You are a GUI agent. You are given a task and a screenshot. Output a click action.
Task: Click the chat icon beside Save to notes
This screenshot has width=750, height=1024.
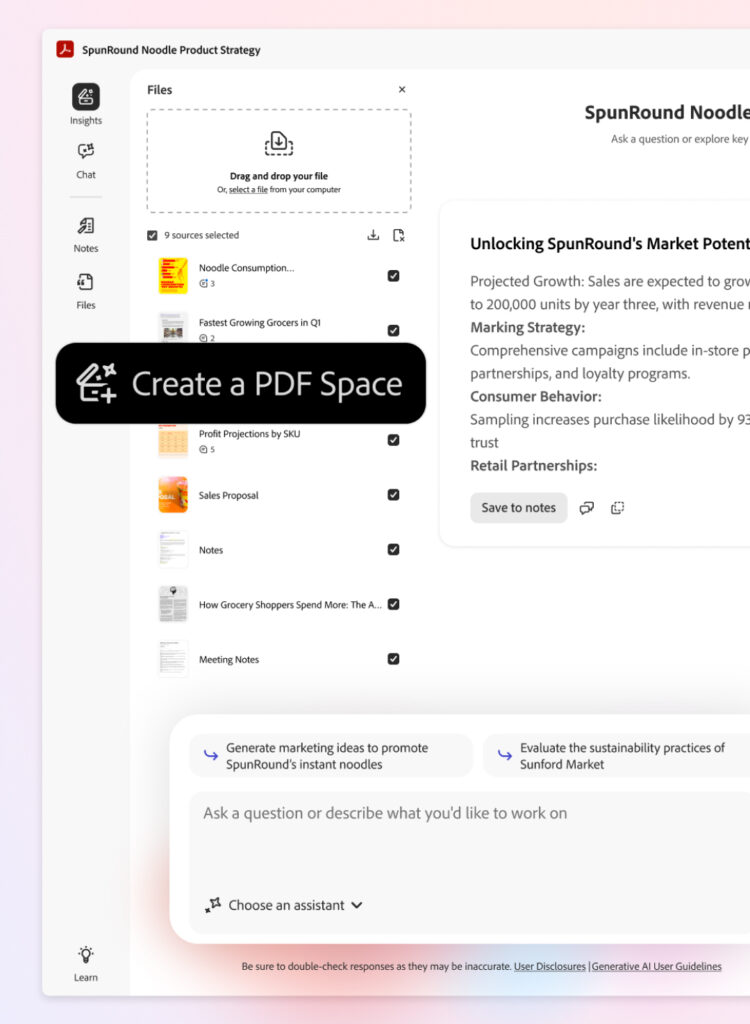tap(587, 508)
